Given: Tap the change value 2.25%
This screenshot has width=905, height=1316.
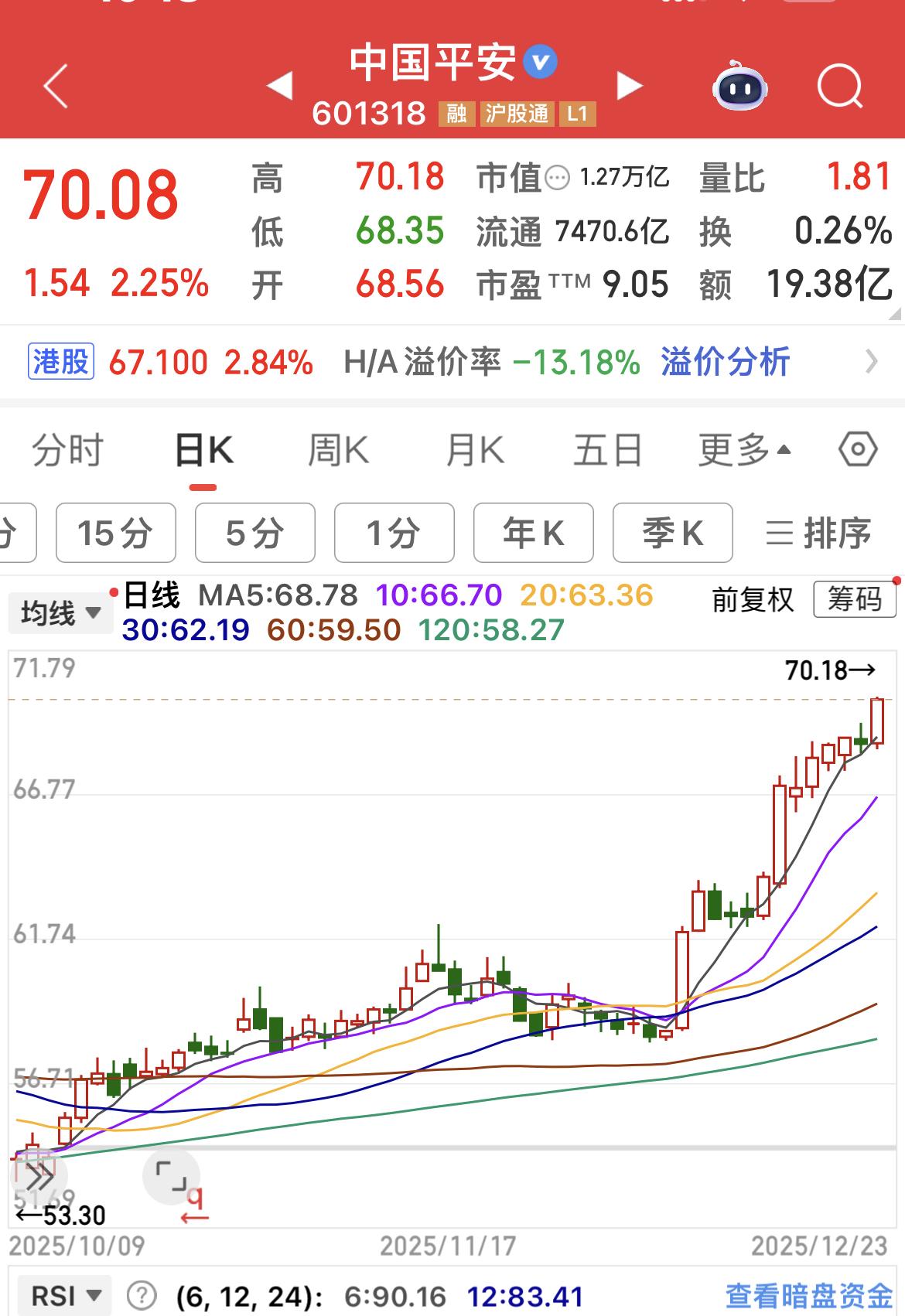Looking at the screenshot, I should point(159,283).
